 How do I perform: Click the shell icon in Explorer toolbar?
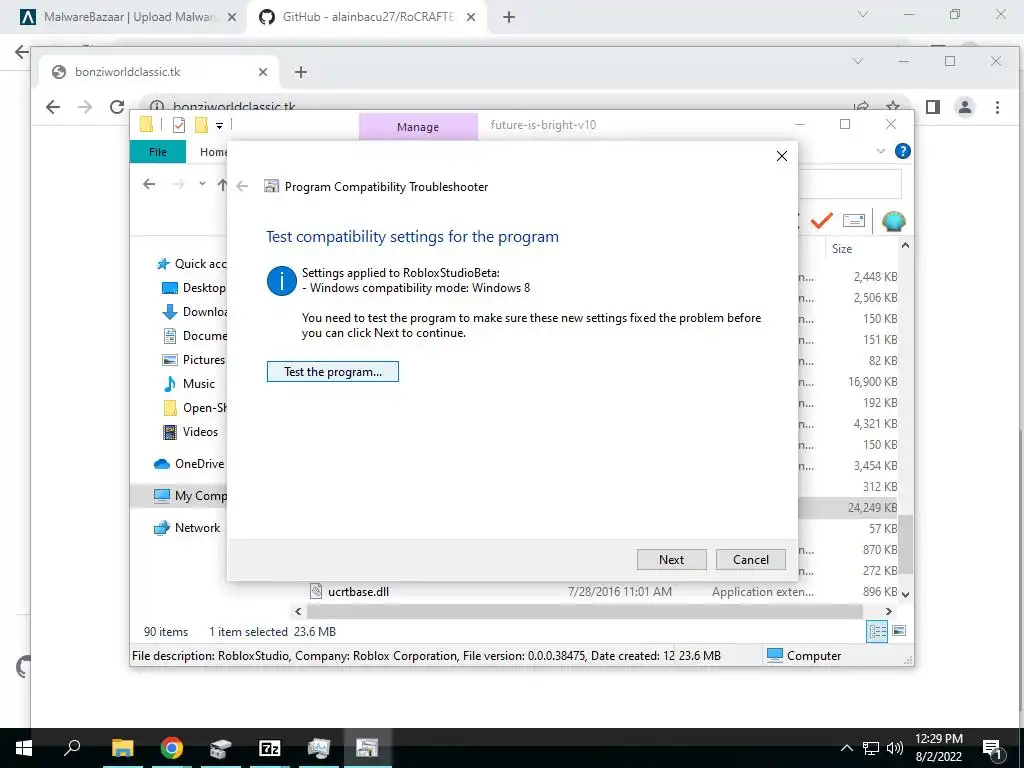[x=893, y=221]
